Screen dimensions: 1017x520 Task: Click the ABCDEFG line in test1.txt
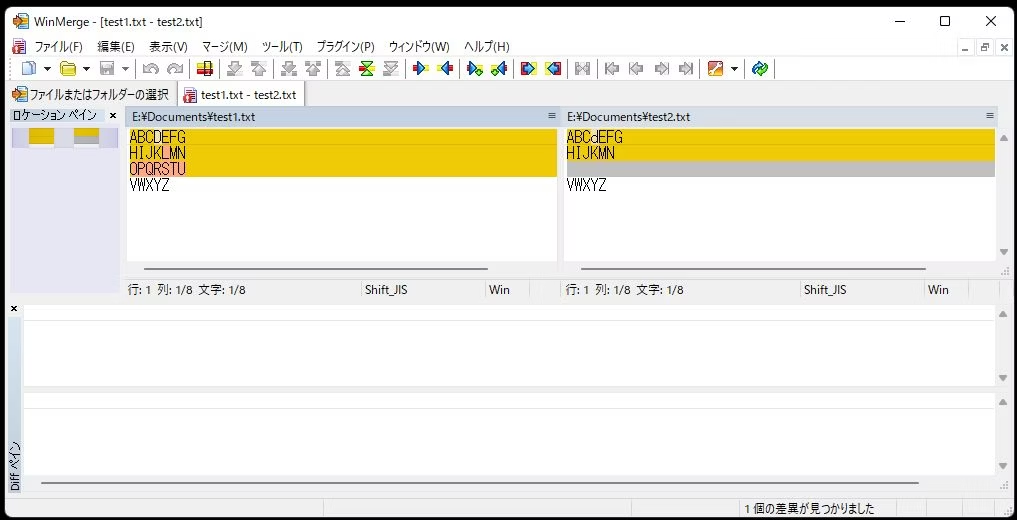point(342,137)
